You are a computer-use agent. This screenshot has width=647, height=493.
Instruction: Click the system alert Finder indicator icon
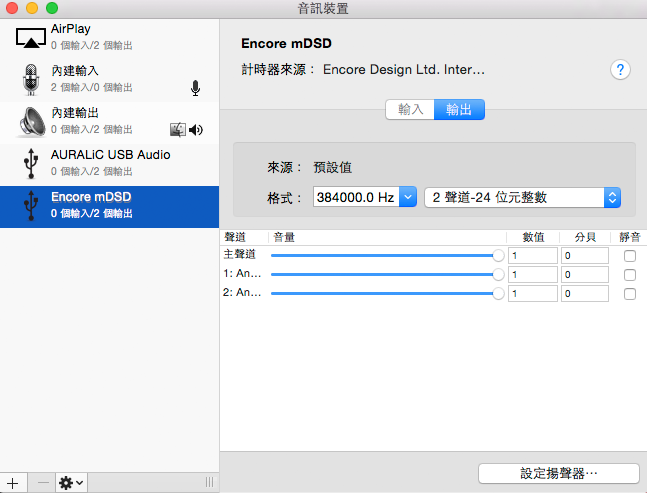pos(178,130)
